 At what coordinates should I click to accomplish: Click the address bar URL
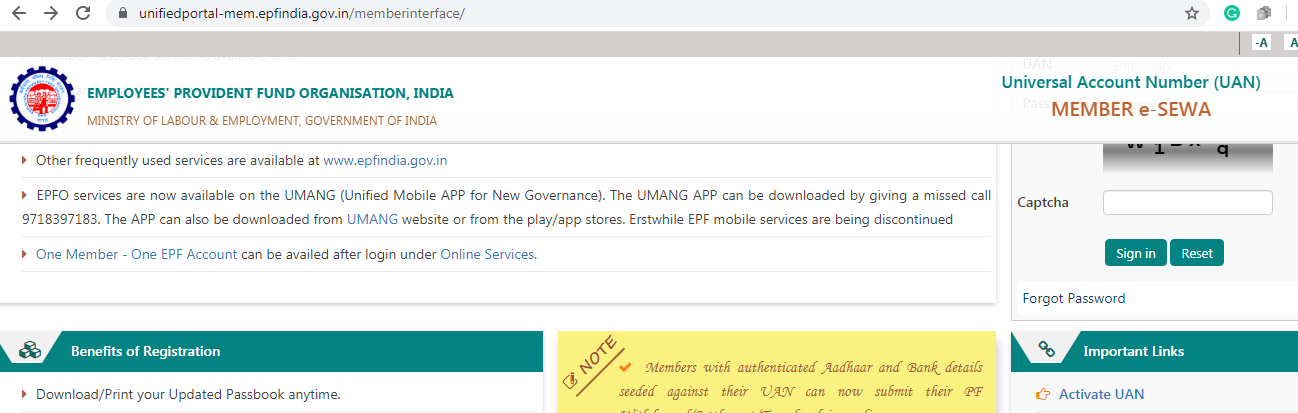(x=300, y=14)
